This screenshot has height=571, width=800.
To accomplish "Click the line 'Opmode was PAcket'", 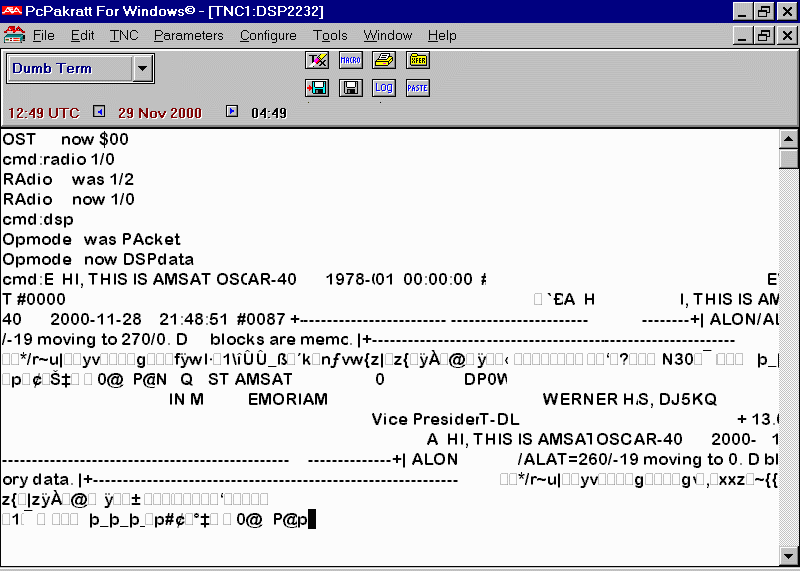I will pos(91,239).
